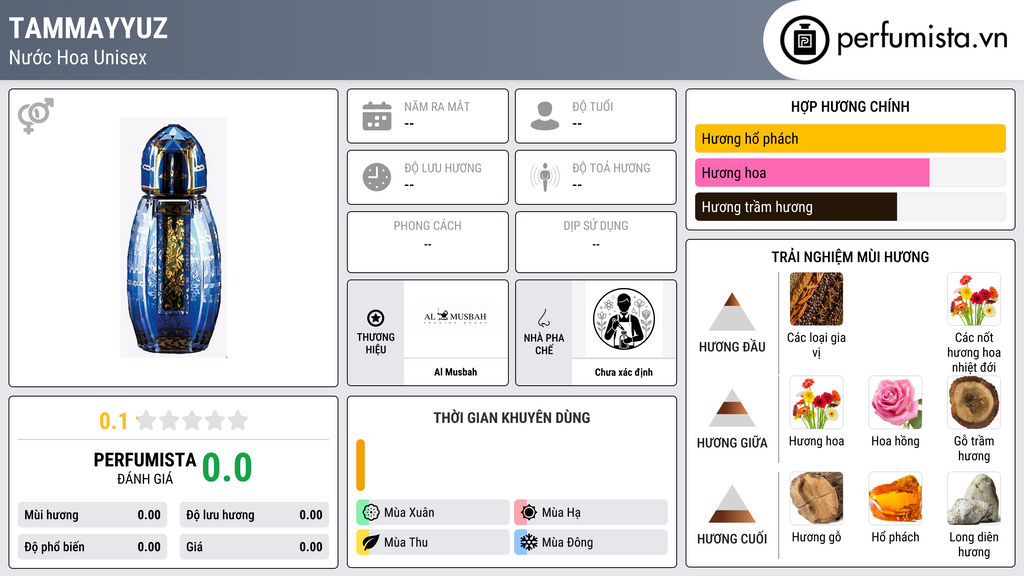Click the star badge Thương Hiệu icon

pos(376,318)
